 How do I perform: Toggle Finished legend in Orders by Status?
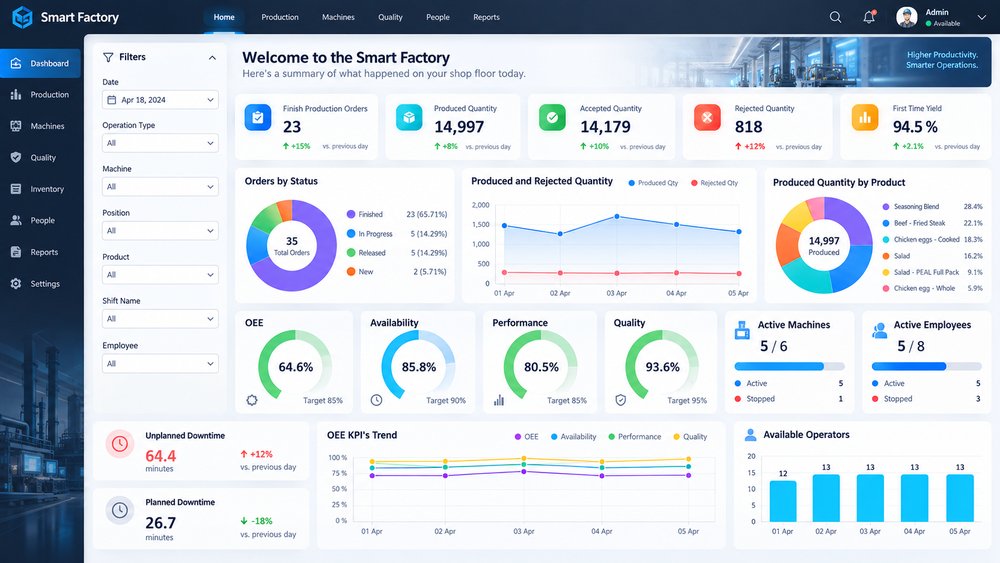point(365,214)
